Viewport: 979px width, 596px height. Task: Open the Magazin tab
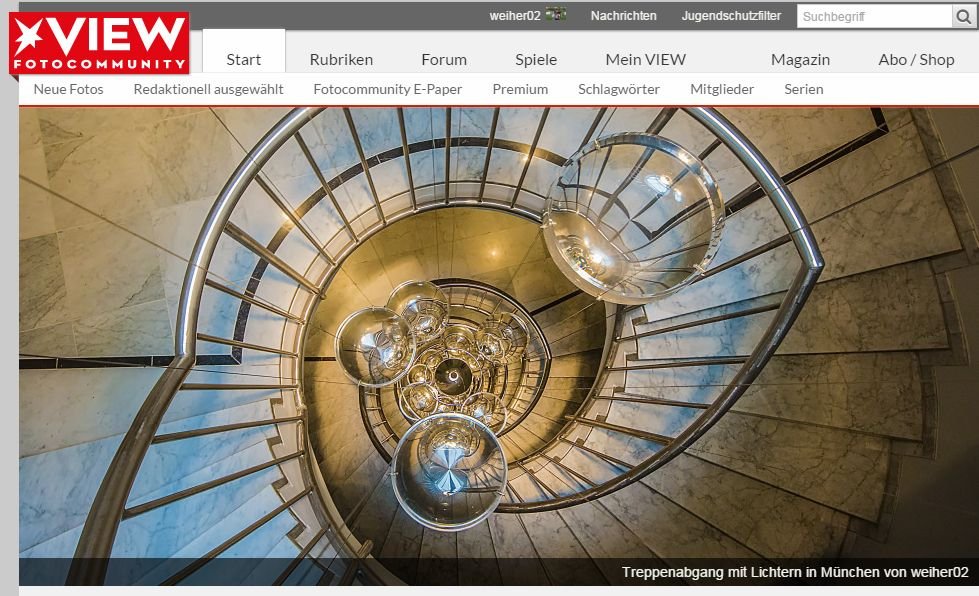(800, 59)
